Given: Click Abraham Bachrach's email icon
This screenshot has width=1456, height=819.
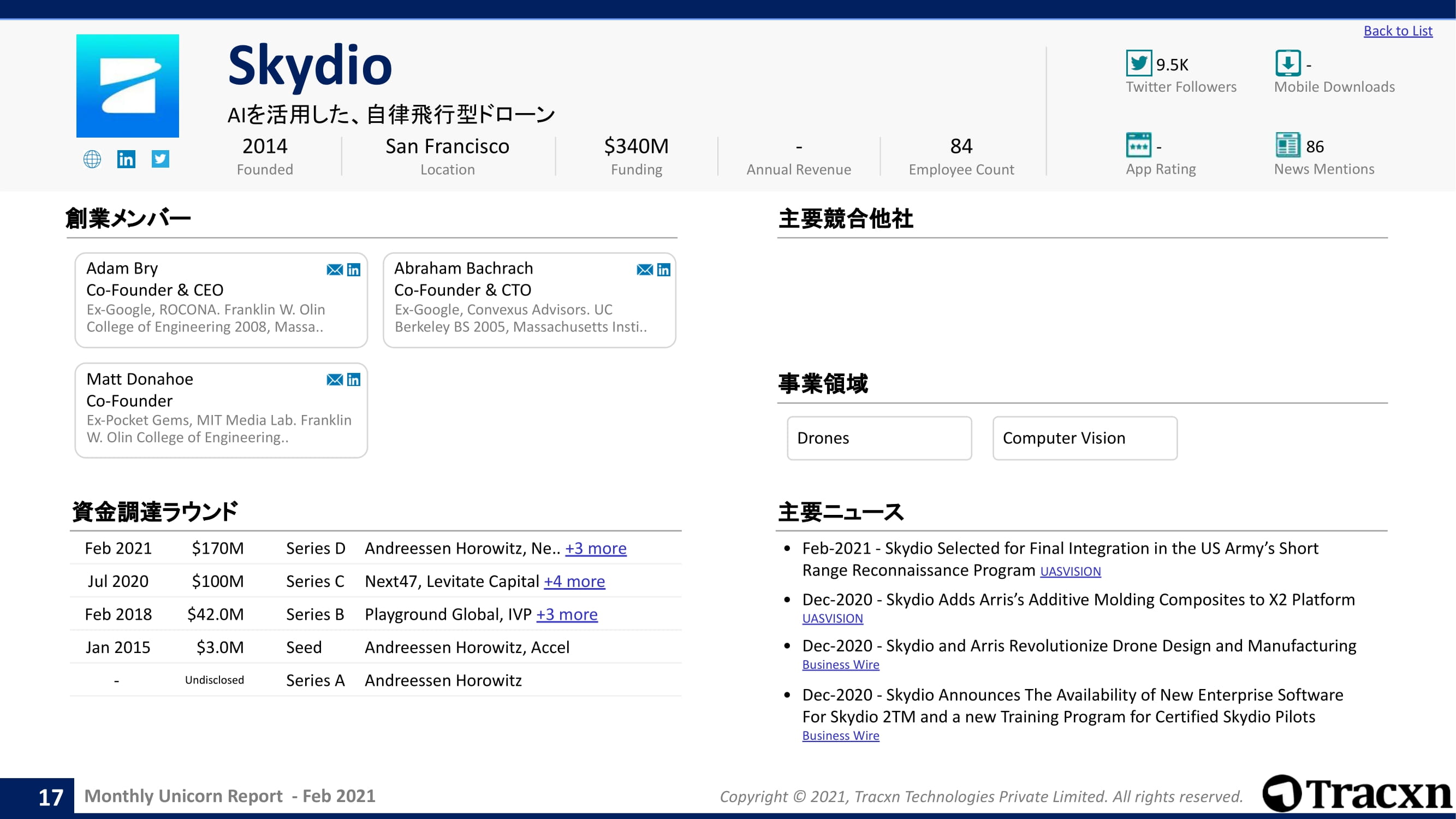Looking at the screenshot, I should 644,270.
